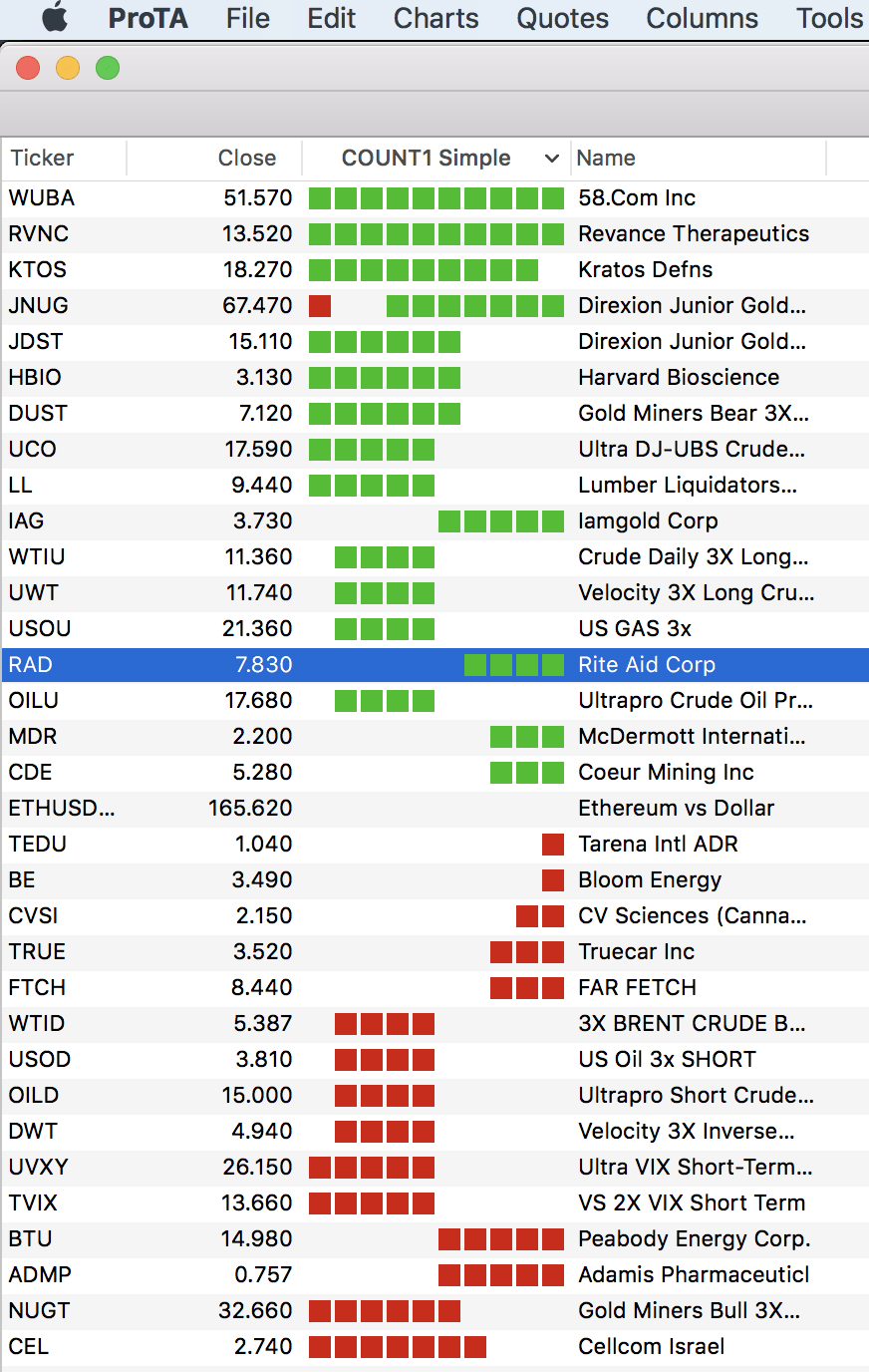Select the UWT ticker
Screen dimensions: 869x1372
(x=34, y=592)
